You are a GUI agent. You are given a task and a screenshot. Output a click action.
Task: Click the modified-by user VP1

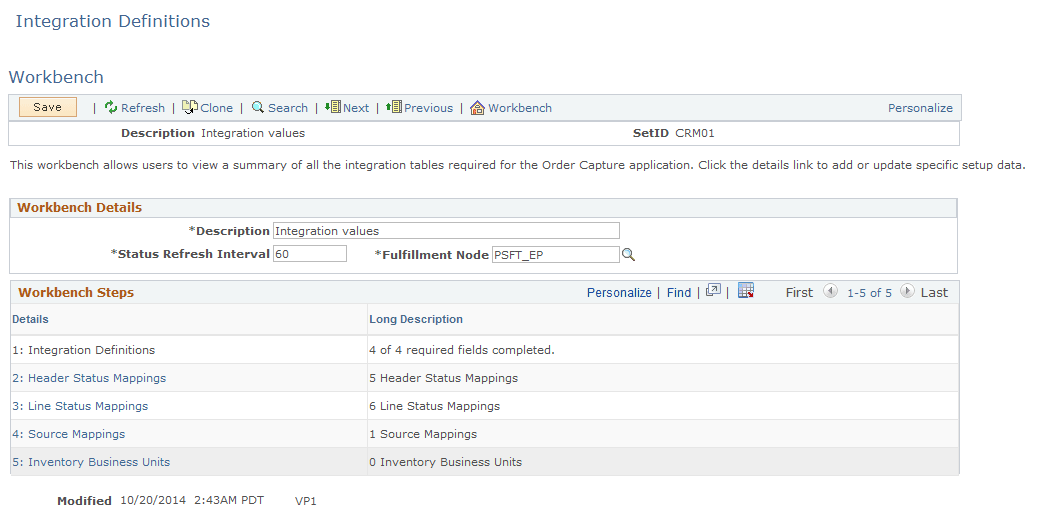[305, 501]
